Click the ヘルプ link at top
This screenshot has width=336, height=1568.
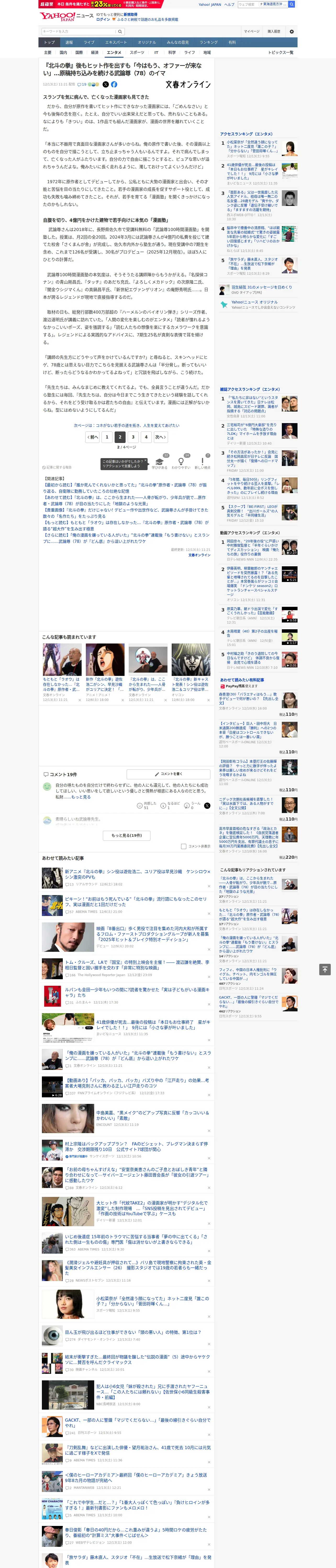[229, 4]
